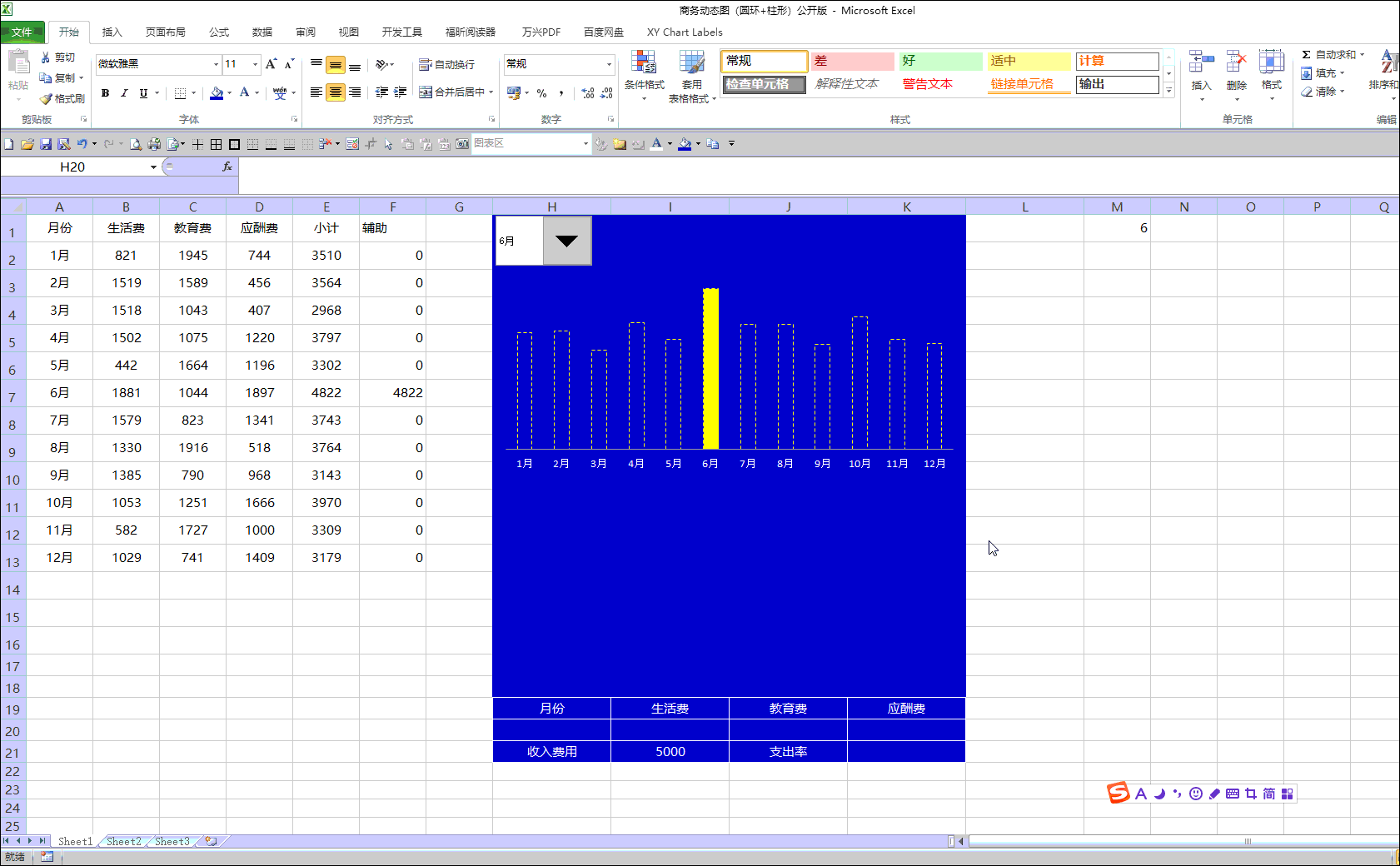This screenshot has height=866, width=1400.
Task: Apply the 差 (Bad) cell style
Action: point(852,61)
